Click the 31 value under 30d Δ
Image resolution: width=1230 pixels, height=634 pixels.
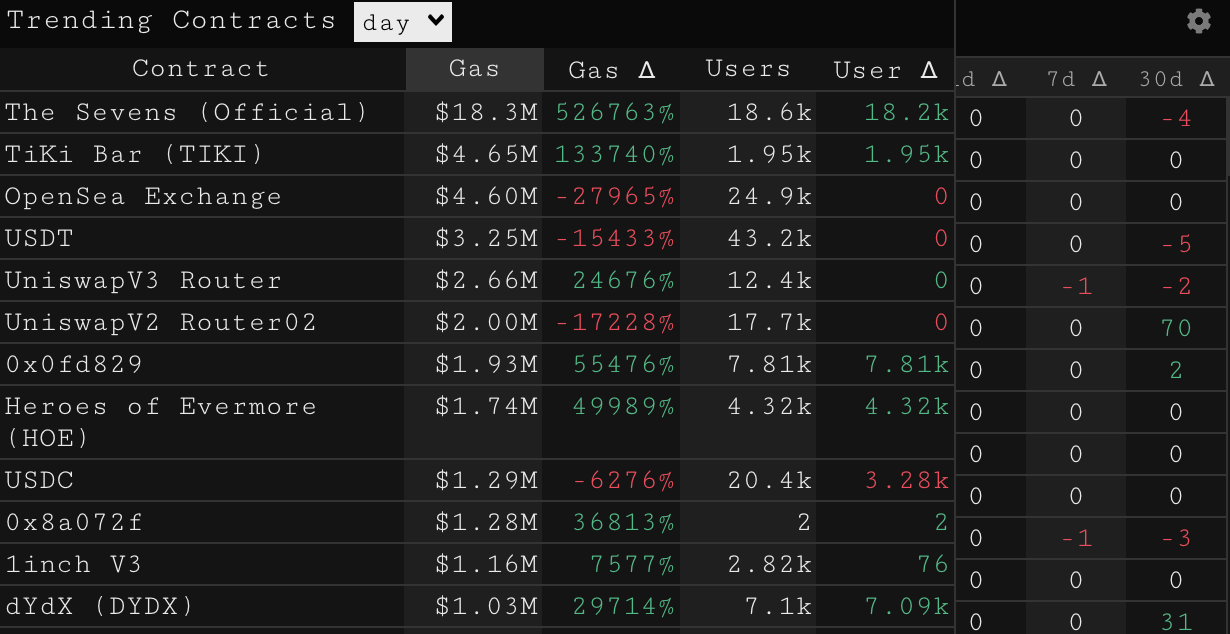click(1177, 622)
